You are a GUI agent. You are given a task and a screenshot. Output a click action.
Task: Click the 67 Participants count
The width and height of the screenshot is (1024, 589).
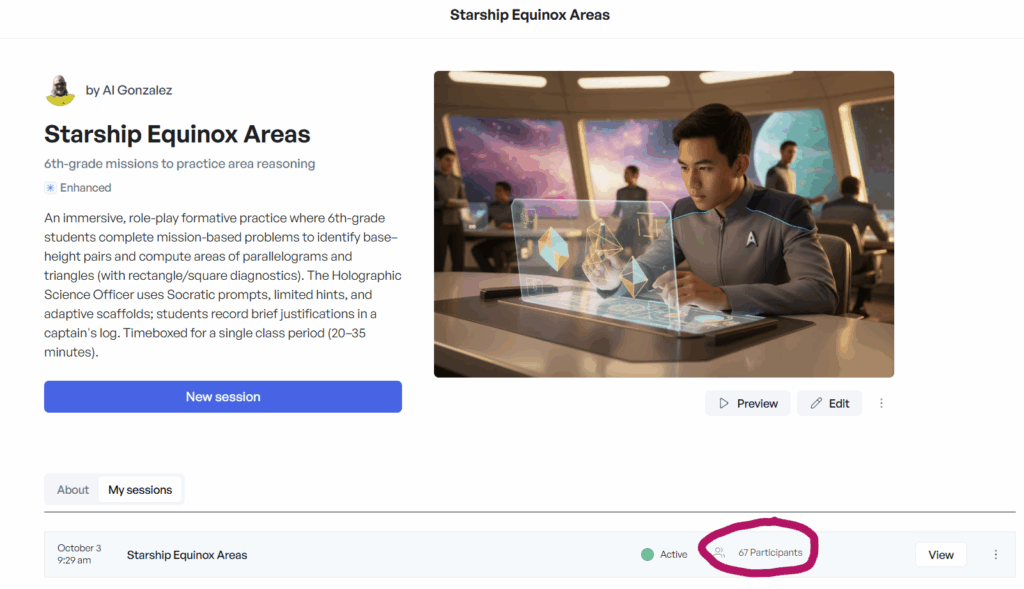coord(770,553)
